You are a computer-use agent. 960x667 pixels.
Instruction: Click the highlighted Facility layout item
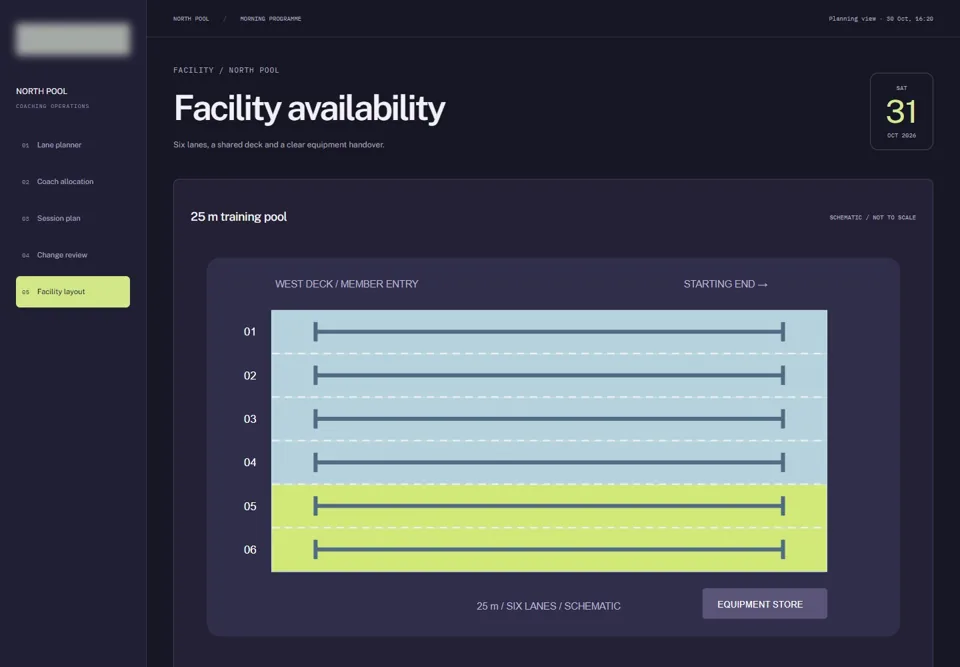(x=73, y=292)
